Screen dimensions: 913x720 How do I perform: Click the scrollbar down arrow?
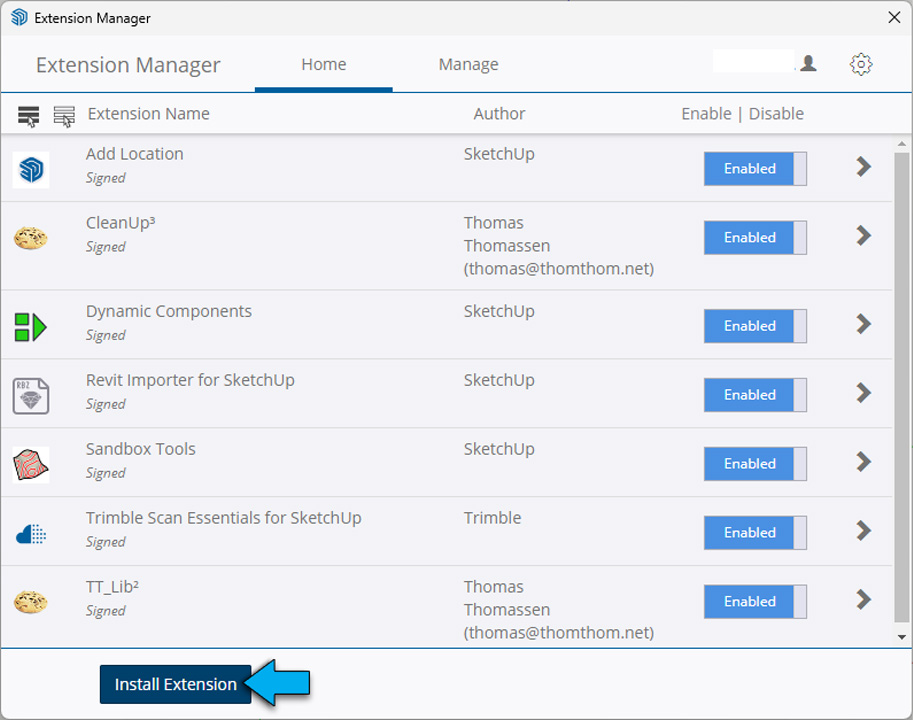(901, 637)
